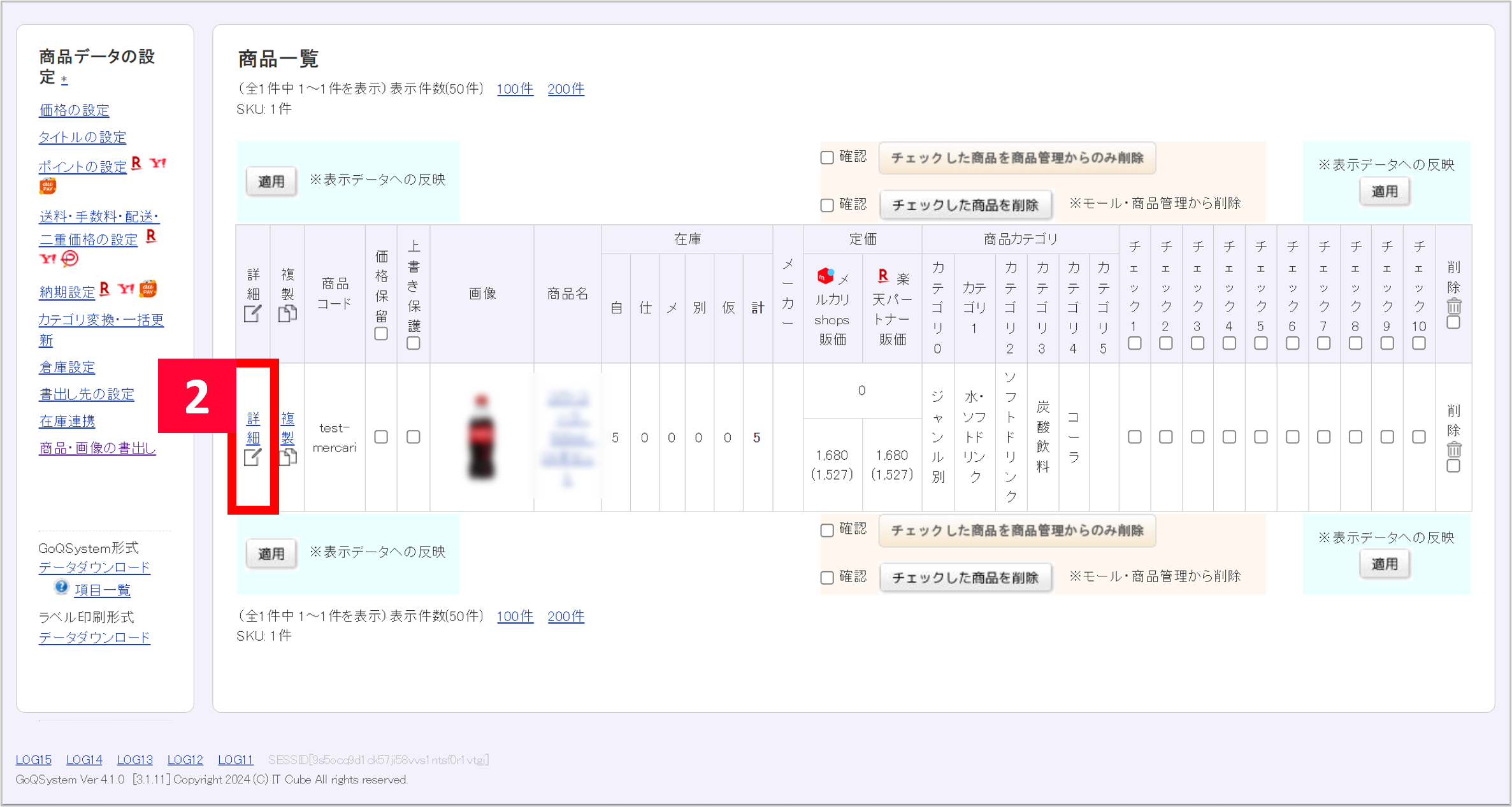Click the trash icon in test-mercari row
The image size is (1512, 807).
[1453, 449]
